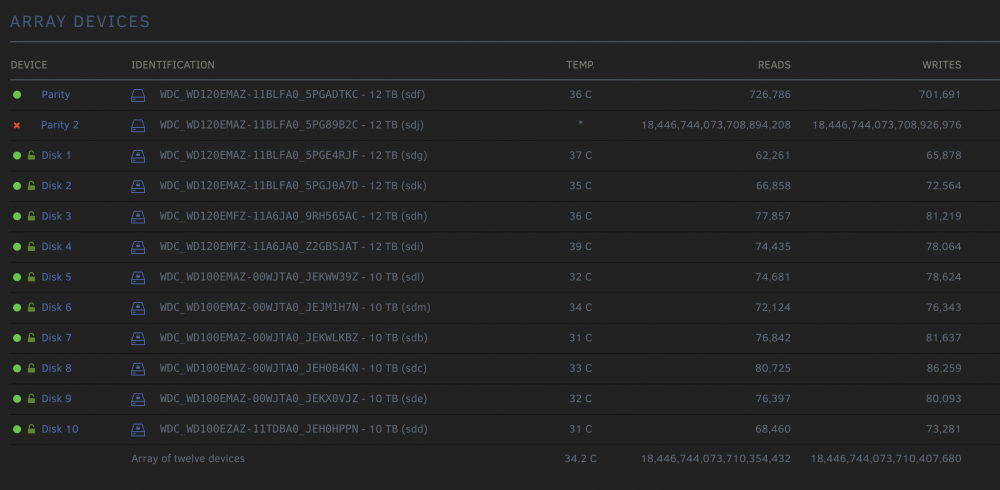Click the READS column header
Image resolution: width=1000 pixels, height=490 pixels.
[774, 65]
